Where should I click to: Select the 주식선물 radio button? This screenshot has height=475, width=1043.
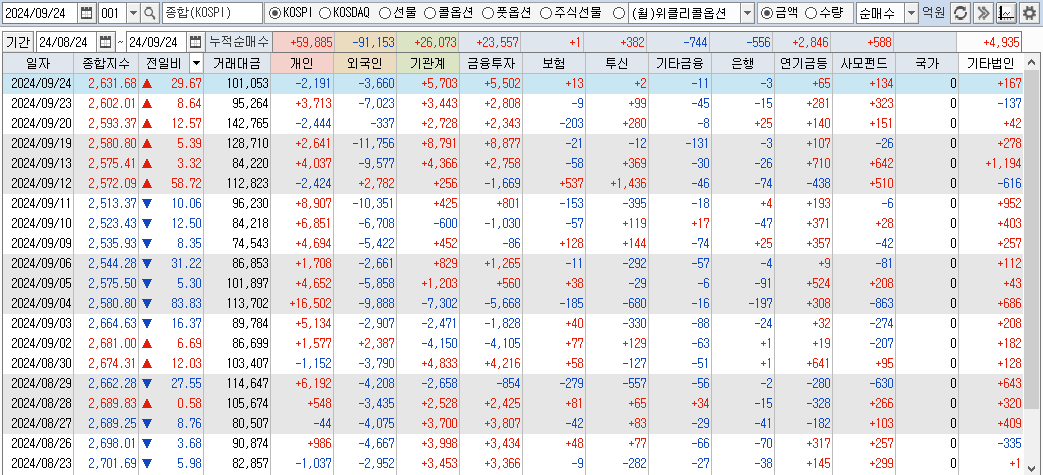[545, 13]
